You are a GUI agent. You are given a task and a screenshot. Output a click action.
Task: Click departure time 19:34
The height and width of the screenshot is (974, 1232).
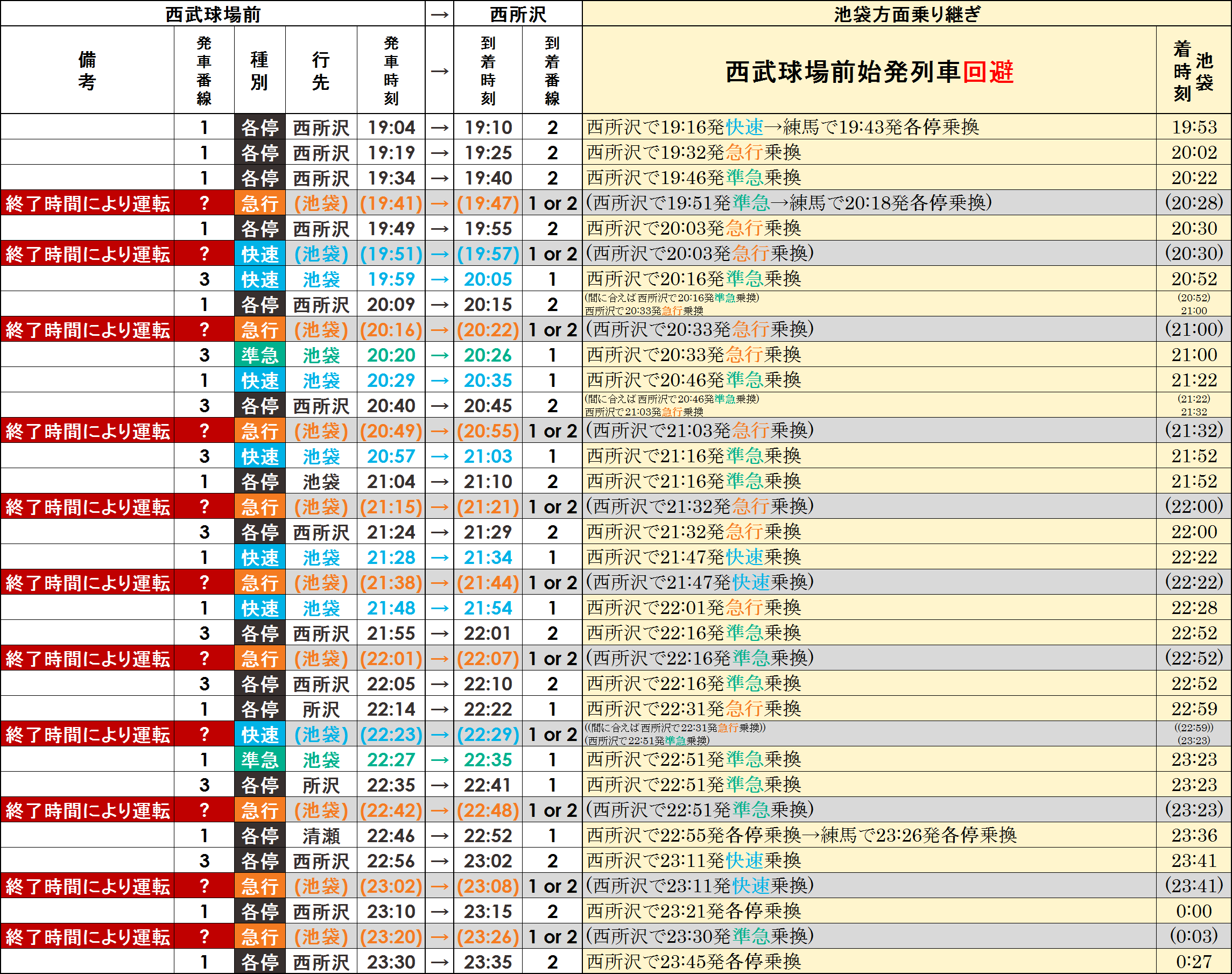[x=391, y=178]
